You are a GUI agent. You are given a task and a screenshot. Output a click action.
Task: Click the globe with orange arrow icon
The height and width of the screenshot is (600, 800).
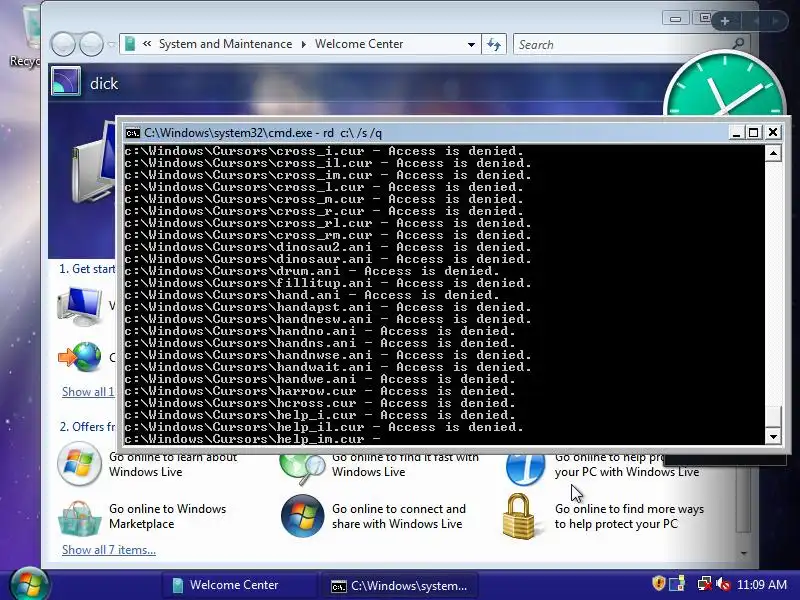80,357
